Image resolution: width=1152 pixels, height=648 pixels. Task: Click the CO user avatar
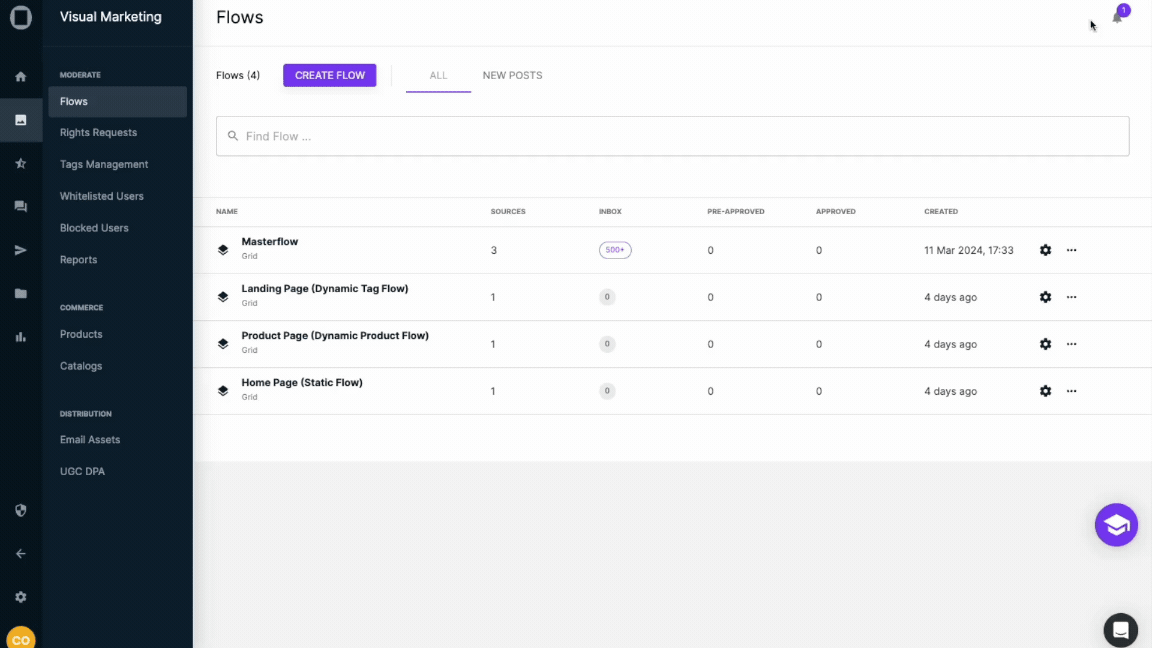(20, 638)
